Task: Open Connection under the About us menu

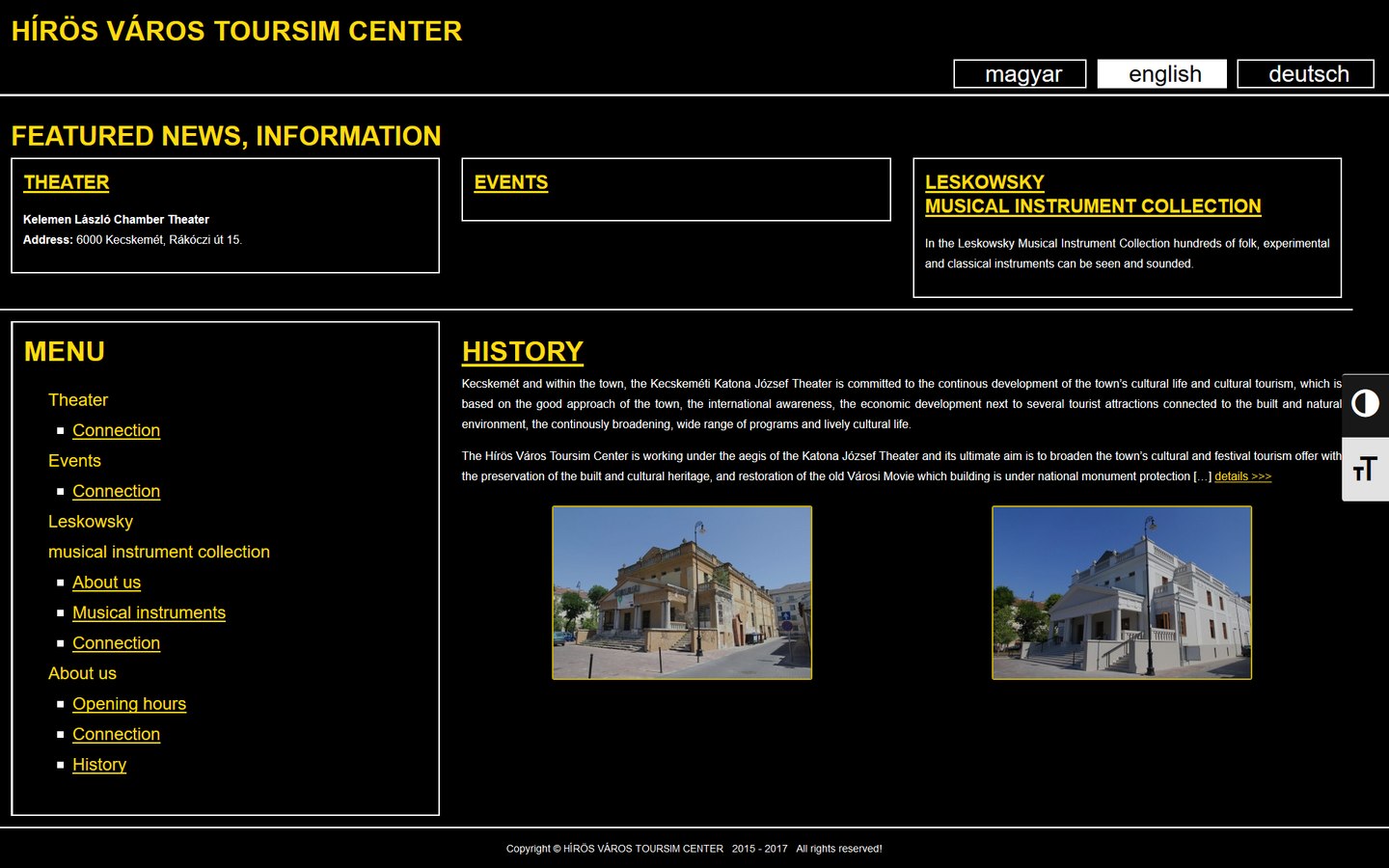Action: [x=116, y=734]
